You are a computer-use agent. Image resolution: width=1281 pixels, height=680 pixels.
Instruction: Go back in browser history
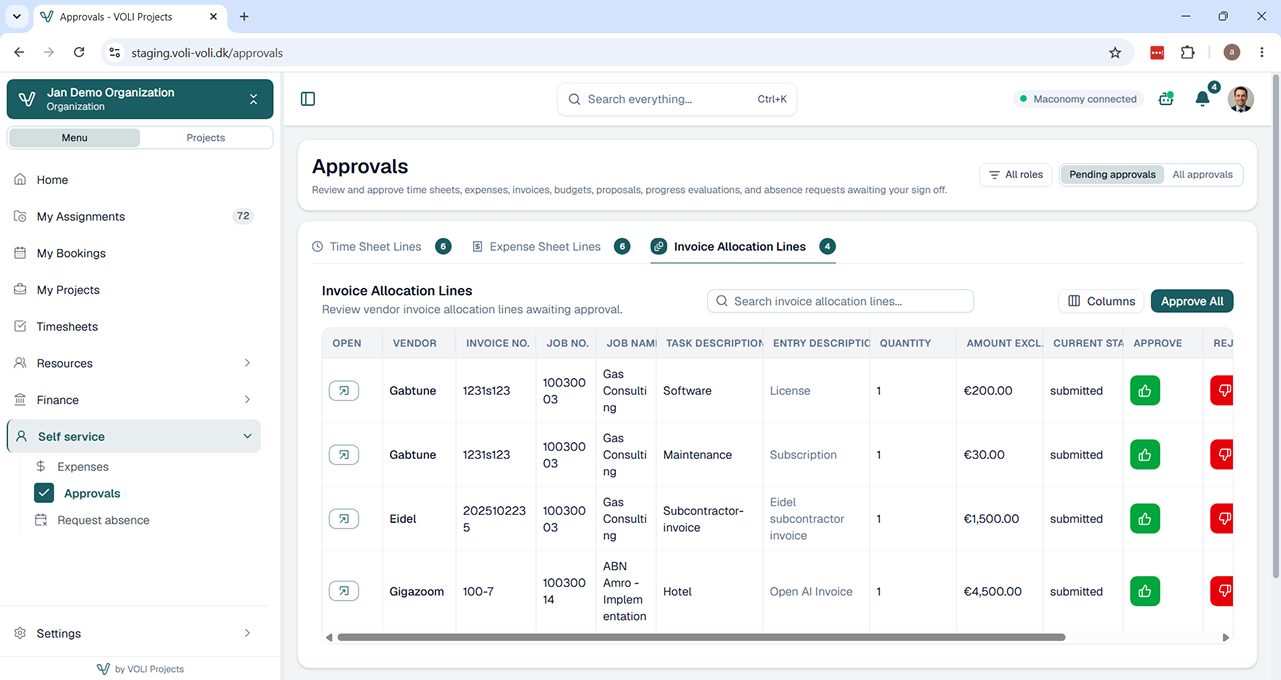19,52
